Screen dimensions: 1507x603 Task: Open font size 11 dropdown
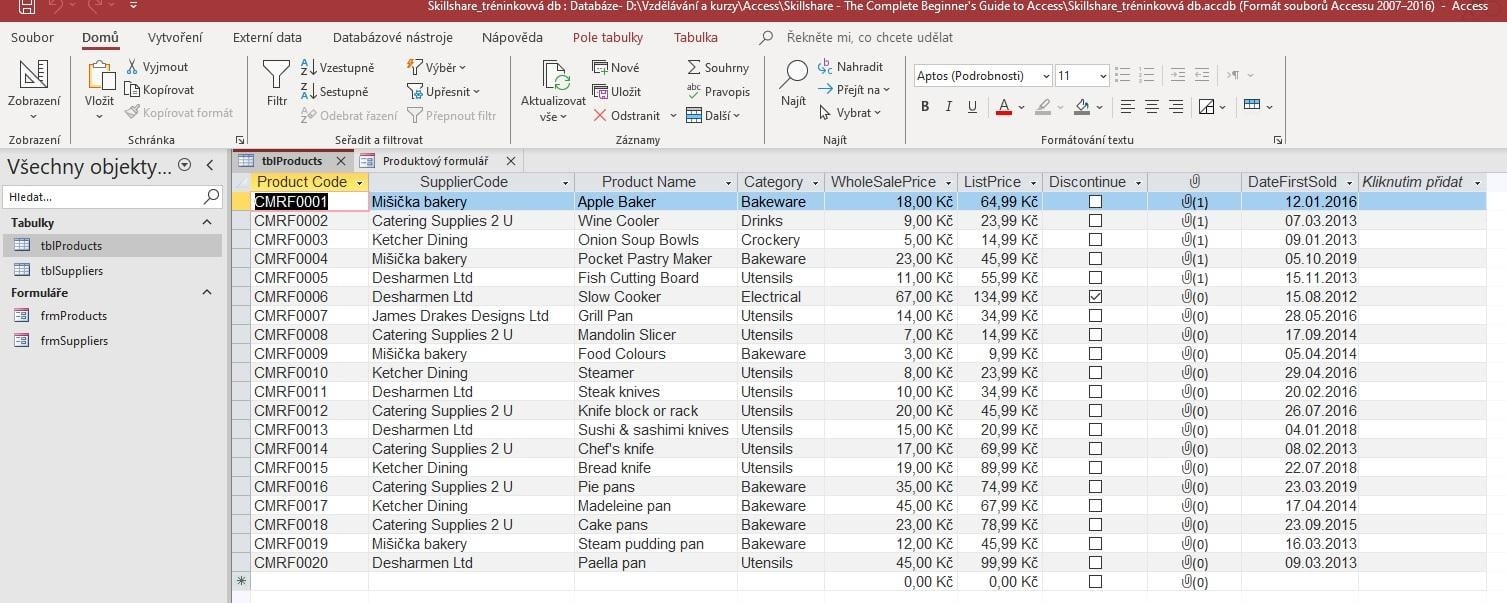[1103, 76]
